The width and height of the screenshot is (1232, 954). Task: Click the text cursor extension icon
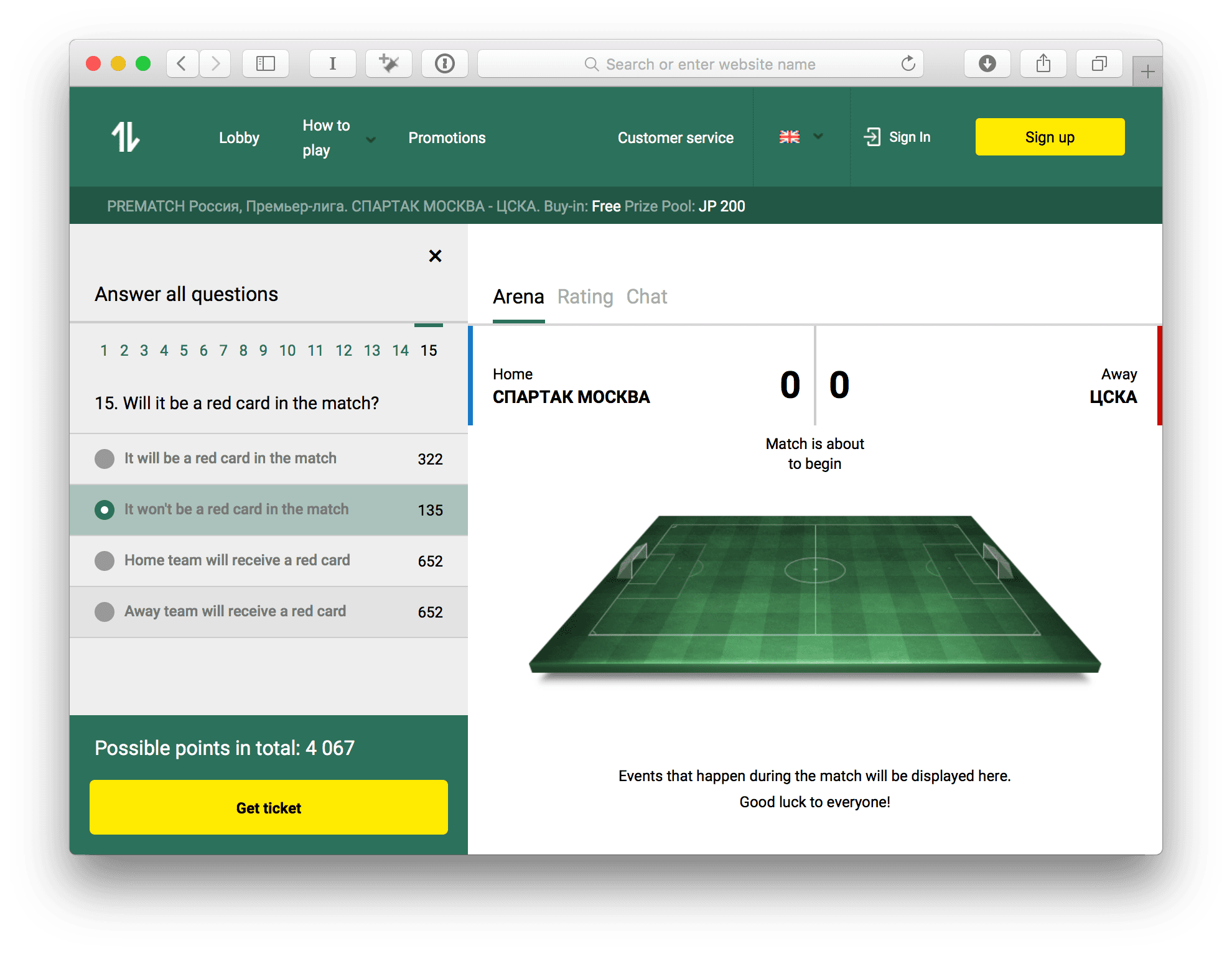point(333,63)
